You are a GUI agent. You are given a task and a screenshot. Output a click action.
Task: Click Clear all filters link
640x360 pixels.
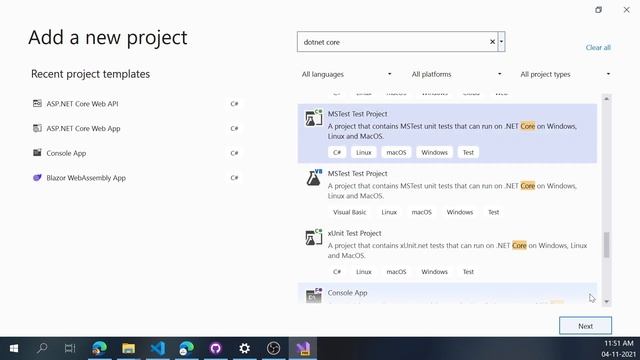(598, 47)
